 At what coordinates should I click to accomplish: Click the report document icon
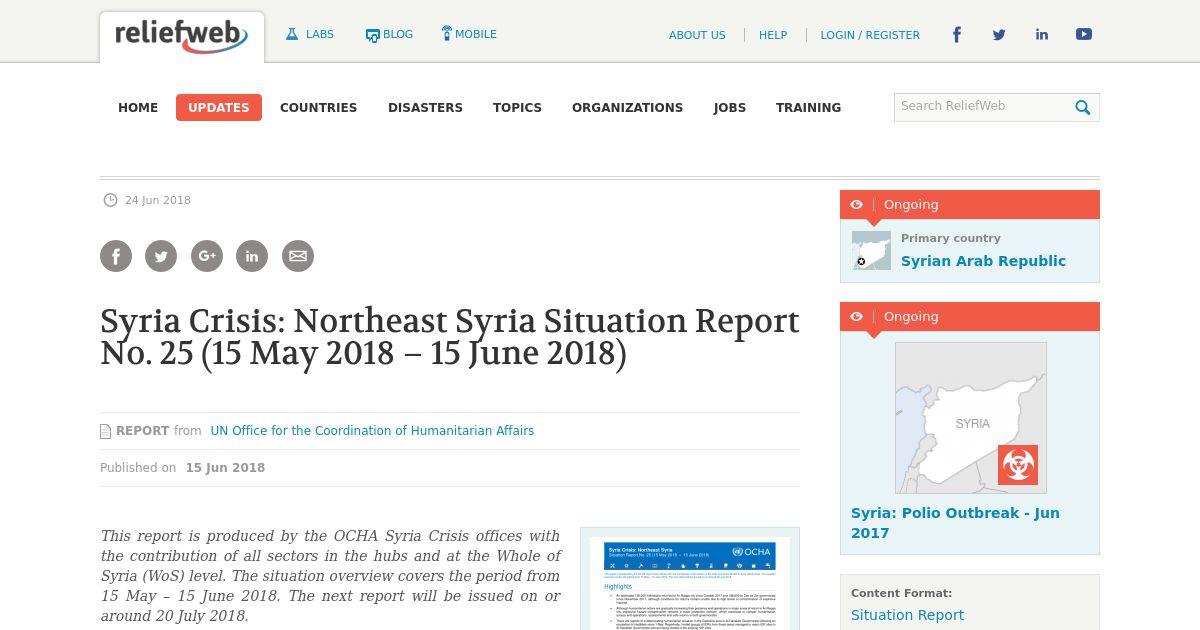[x=105, y=432]
